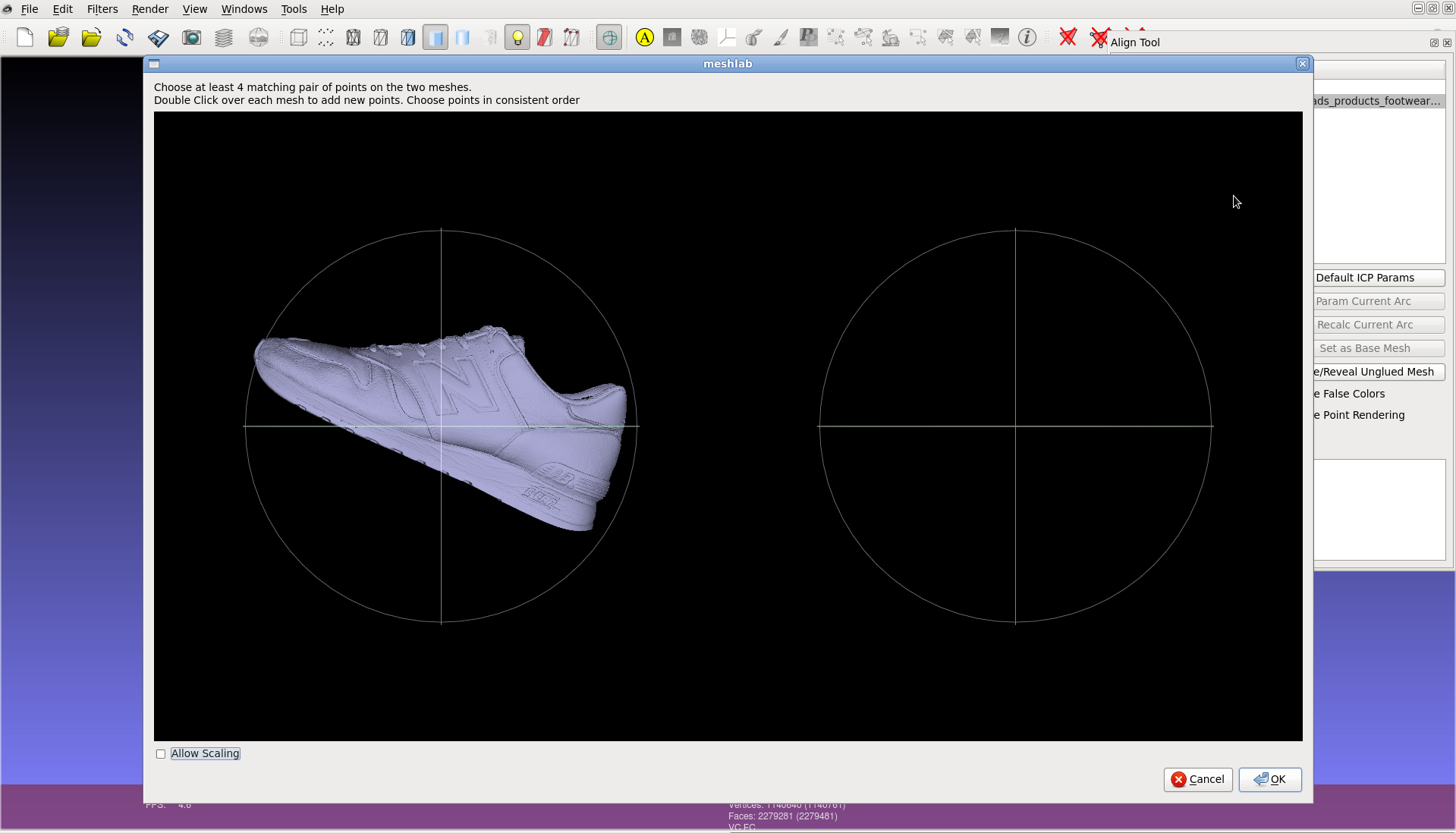Click Hide/Reveal Unglued Mesh button
The image size is (1456, 833).
(x=1379, y=372)
